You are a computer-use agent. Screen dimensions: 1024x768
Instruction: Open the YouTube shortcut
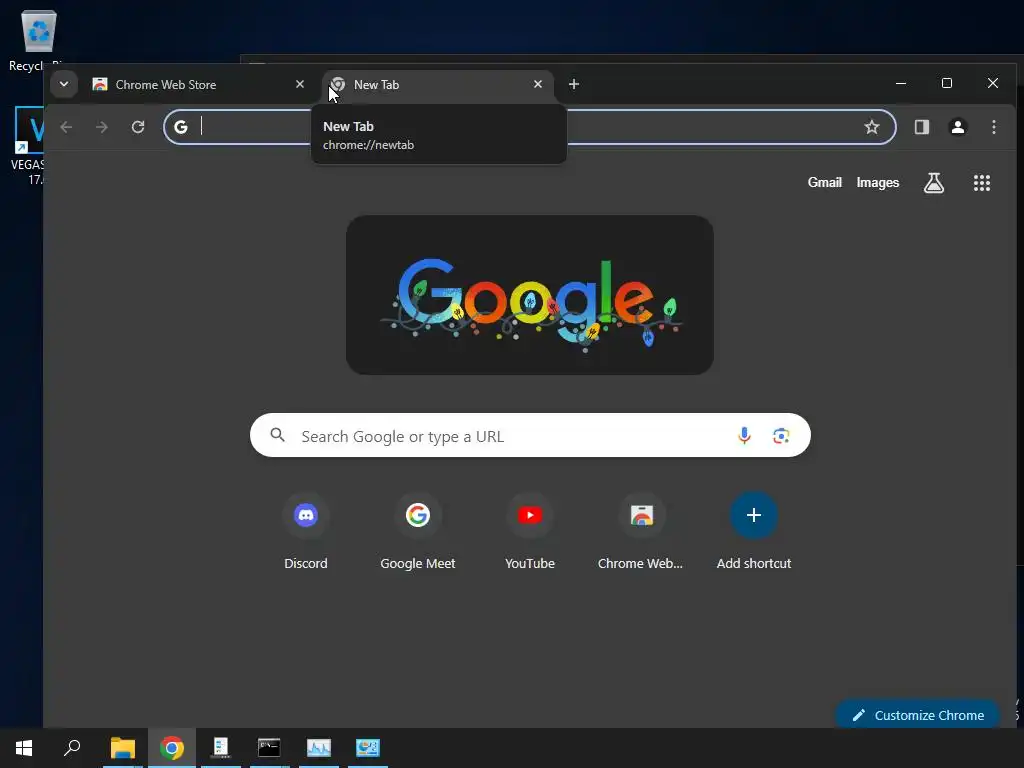tap(530, 532)
